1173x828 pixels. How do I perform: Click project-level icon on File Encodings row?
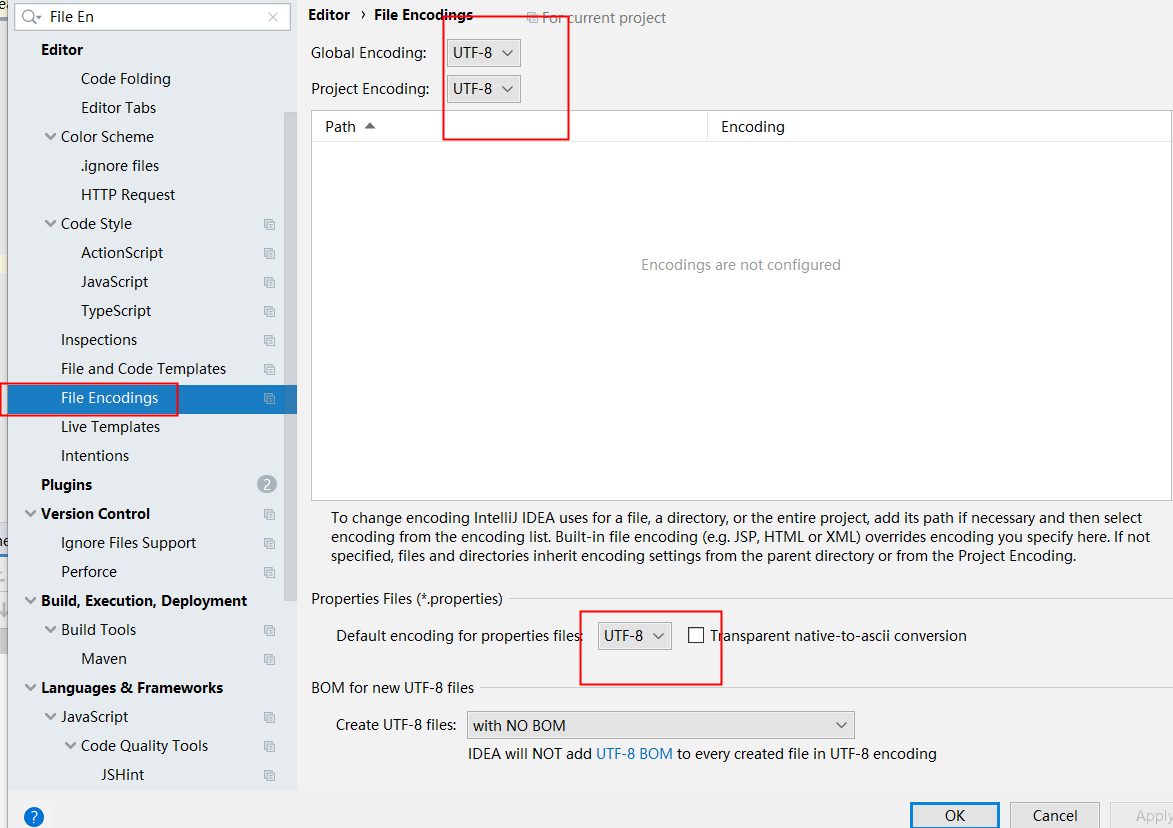pos(269,399)
